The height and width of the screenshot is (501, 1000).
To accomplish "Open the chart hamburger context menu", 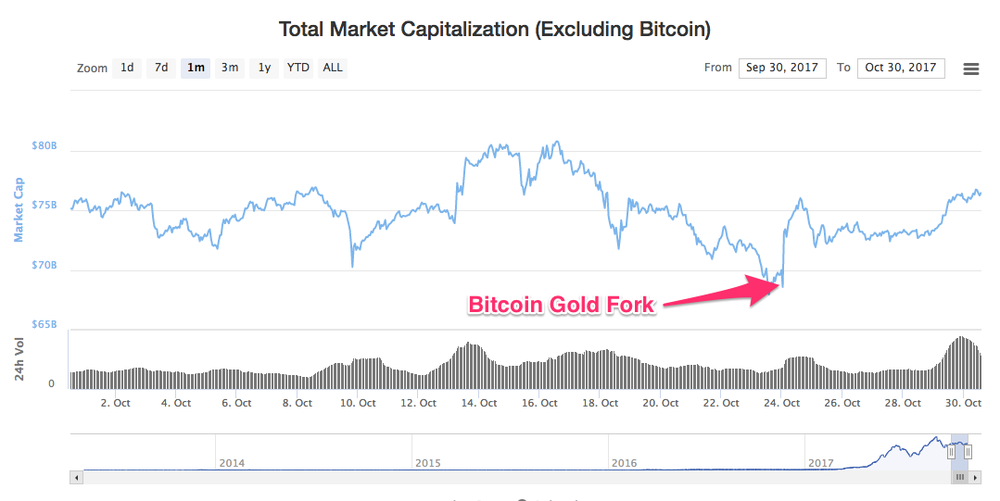I will point(970,69).
